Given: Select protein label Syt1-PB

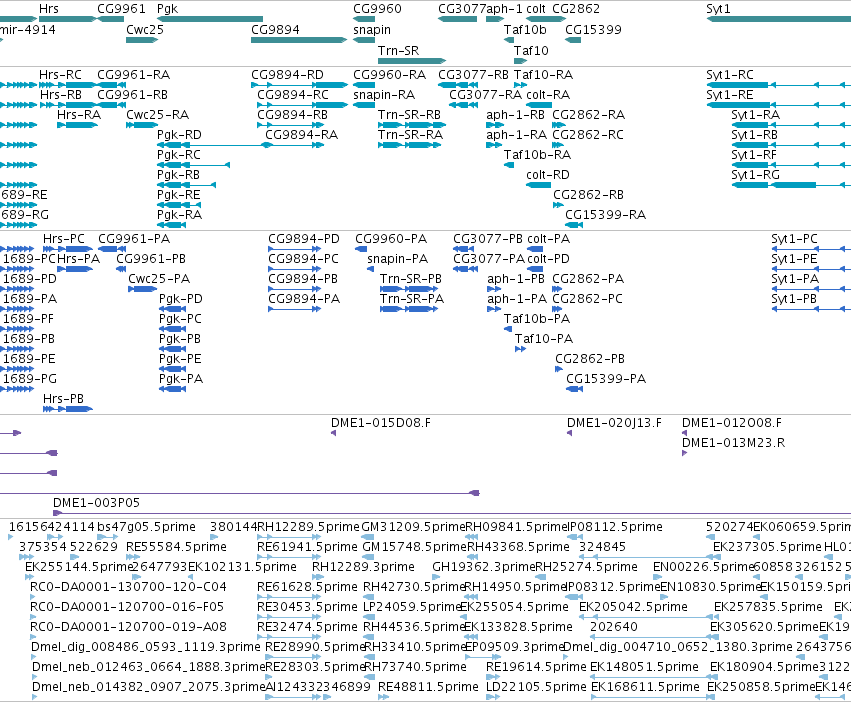Looking at the screenshot, I should (794, 299).
